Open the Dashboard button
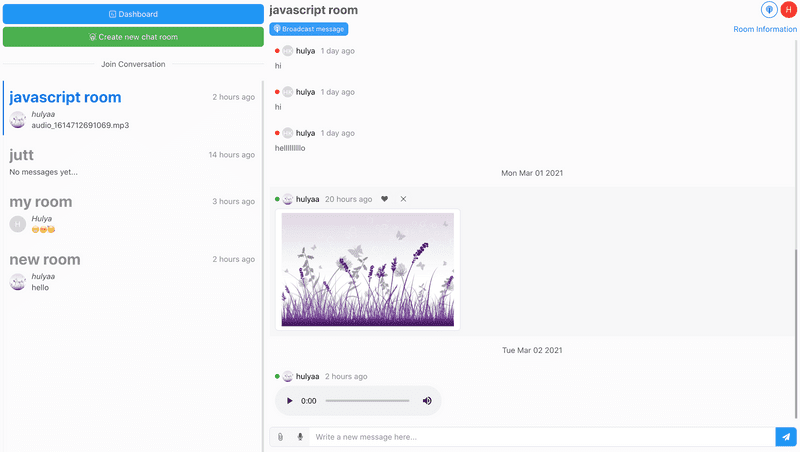Viewport: 800px width, 452px height. coord(132,14)
